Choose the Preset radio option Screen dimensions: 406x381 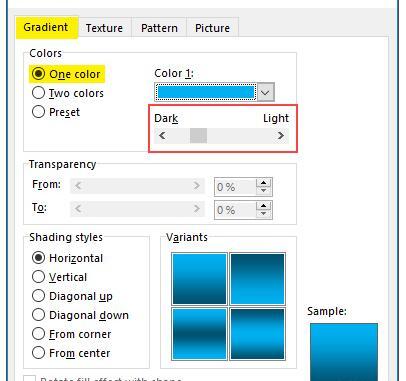click(x=38, y=112)
